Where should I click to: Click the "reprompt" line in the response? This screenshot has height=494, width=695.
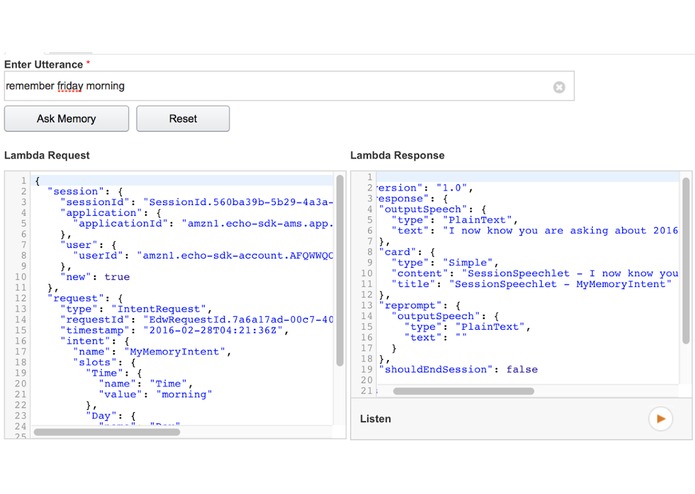420,305
